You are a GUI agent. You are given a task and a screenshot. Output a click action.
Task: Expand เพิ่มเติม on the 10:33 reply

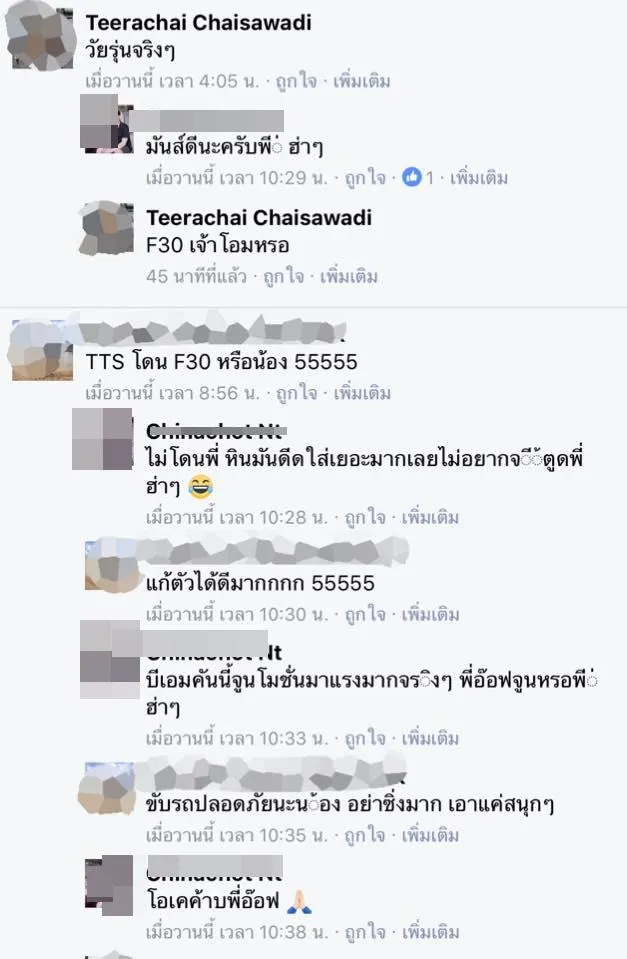pyautogui.click(x=430, y=738)
